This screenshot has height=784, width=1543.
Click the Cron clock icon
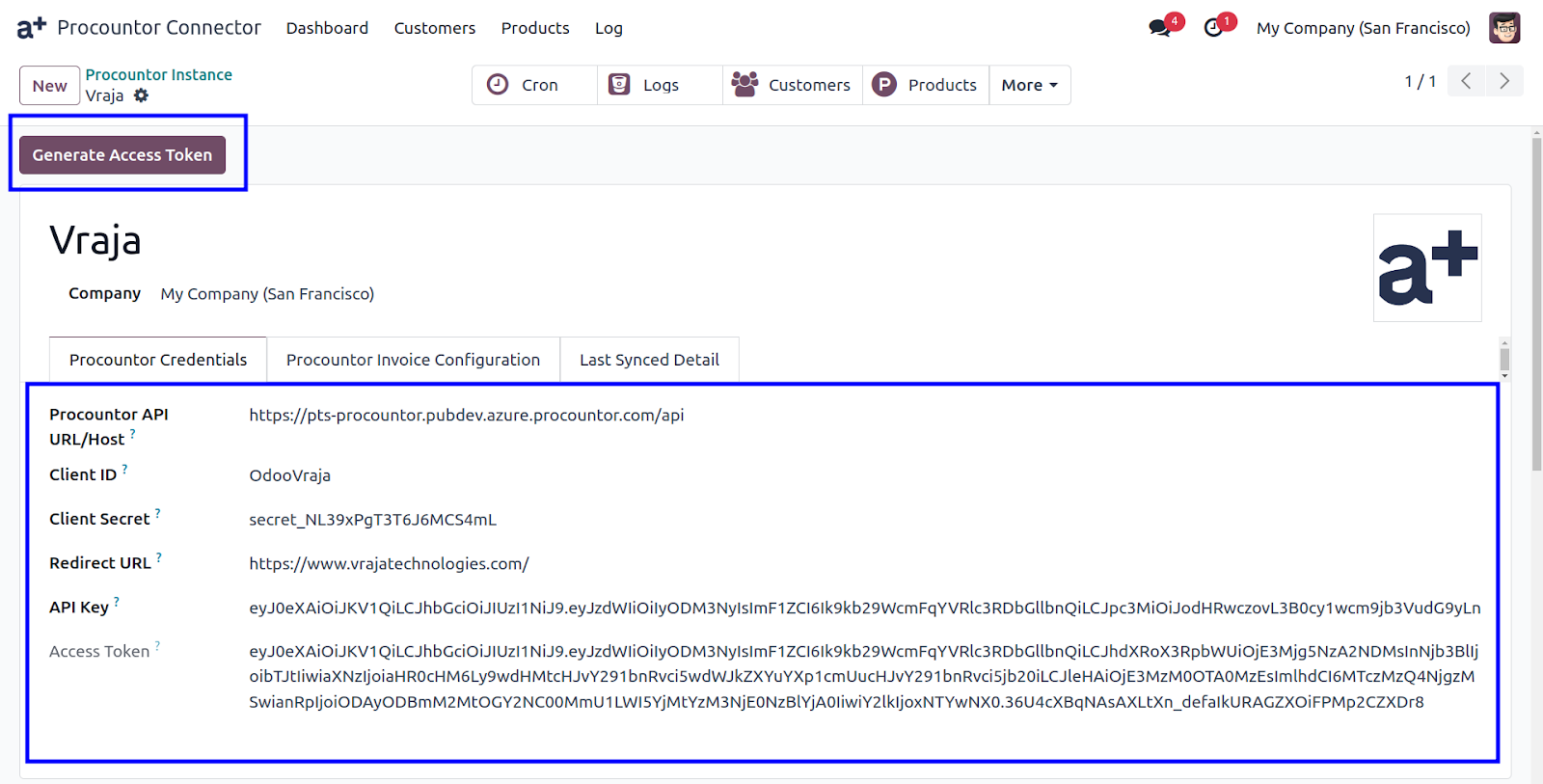click(498, 85)
